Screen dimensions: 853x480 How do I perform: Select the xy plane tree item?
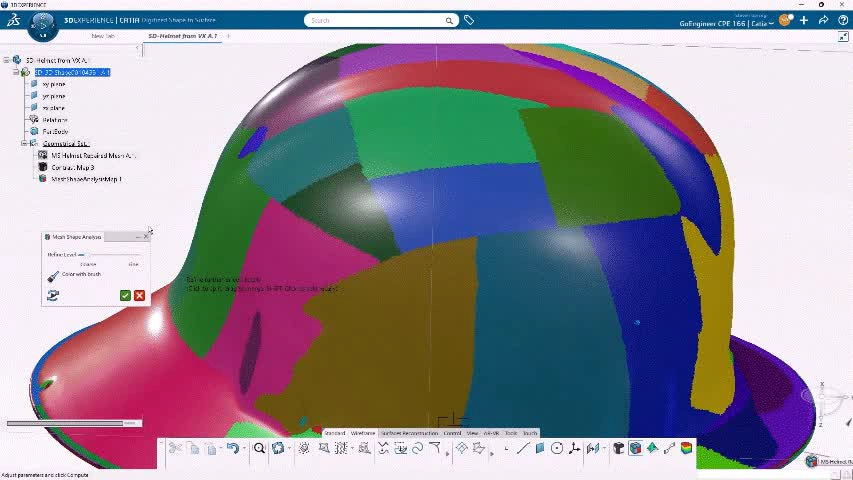[x=54, y=84]
